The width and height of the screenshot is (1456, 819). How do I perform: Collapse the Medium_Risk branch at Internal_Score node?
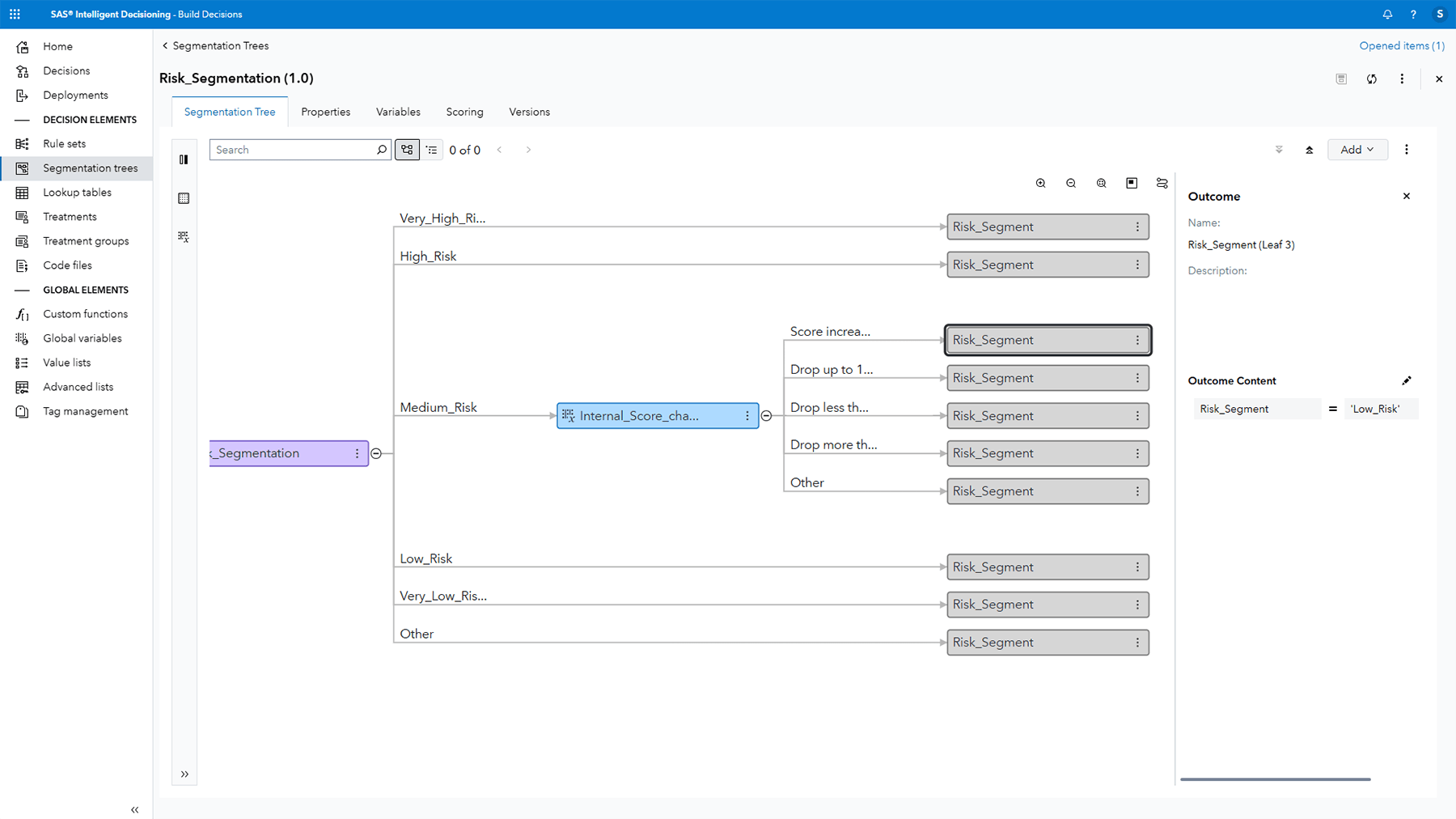coord(766,415)
